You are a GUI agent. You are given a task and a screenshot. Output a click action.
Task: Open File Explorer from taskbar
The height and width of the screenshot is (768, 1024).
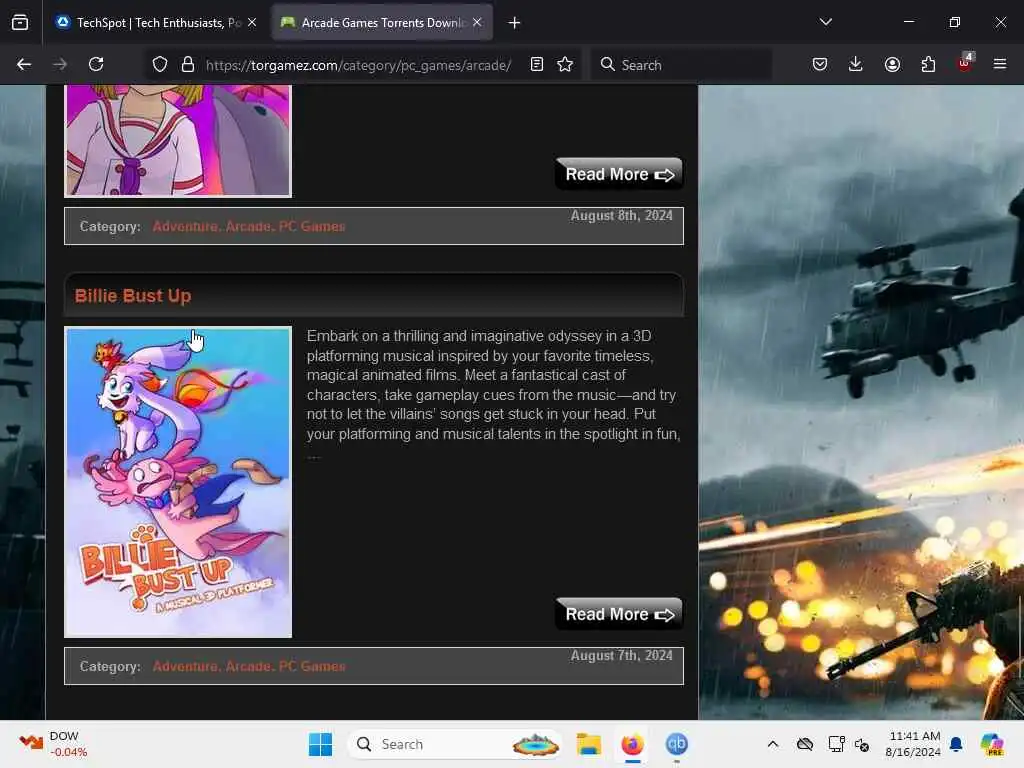click(x=588, y=744)
